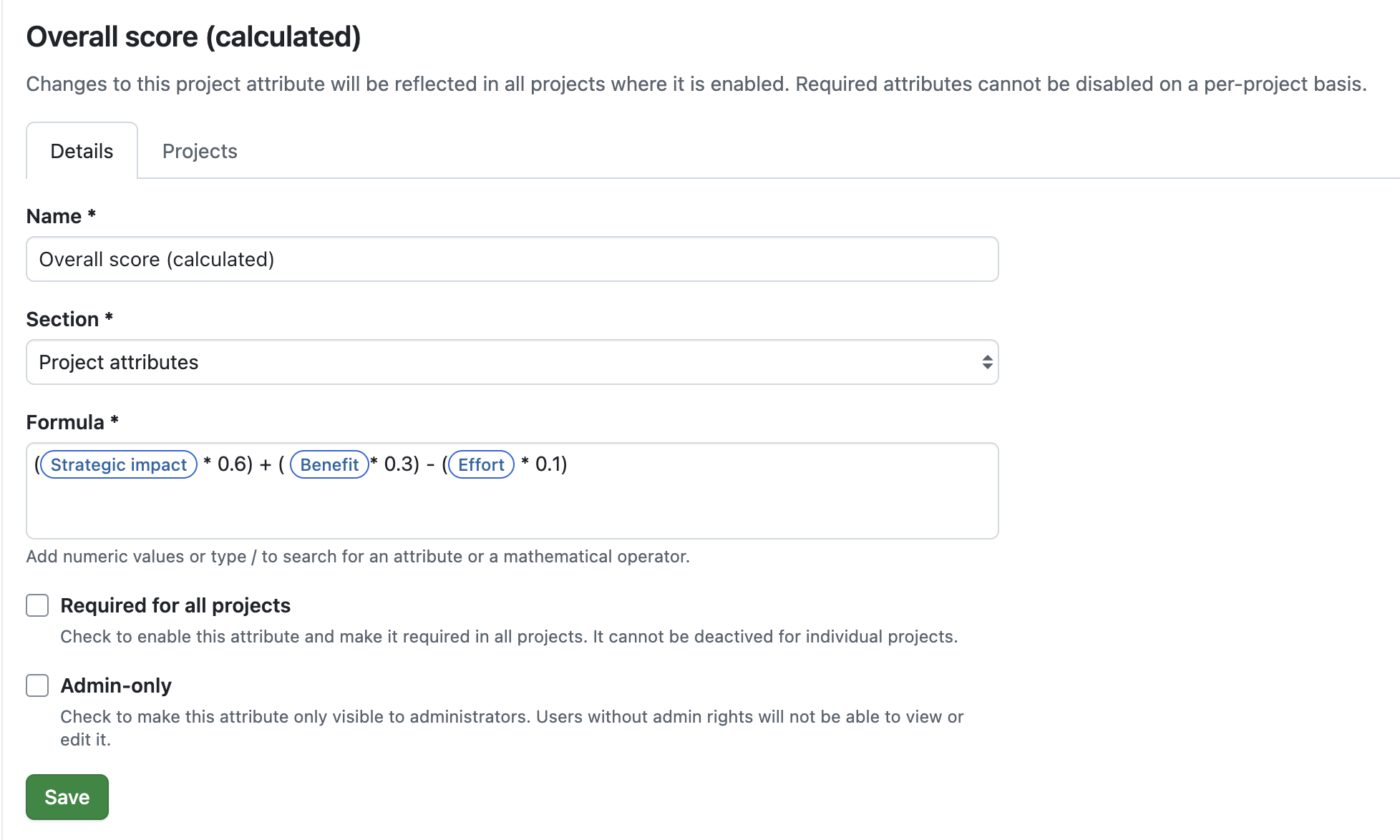1400x840 pixels.
Task: Place cursor after 0.1 in formula
Action: [568, 464]
